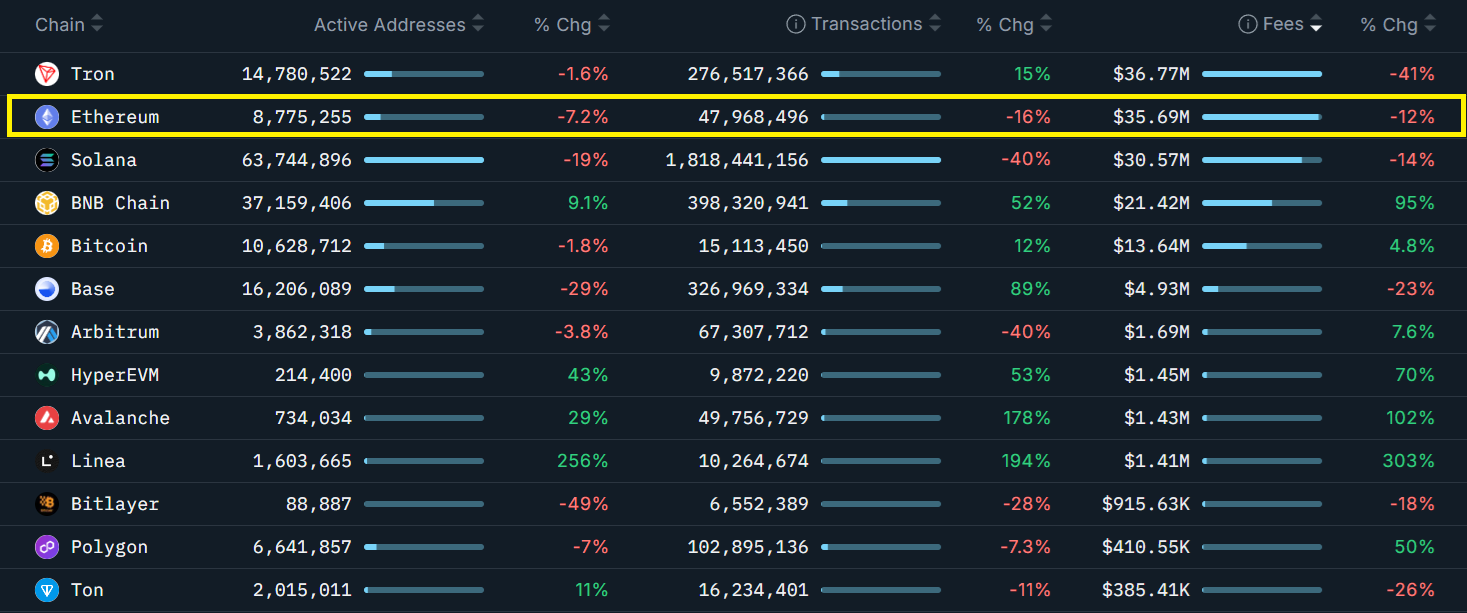Click the Bitcoin orange logo icon

47,246
